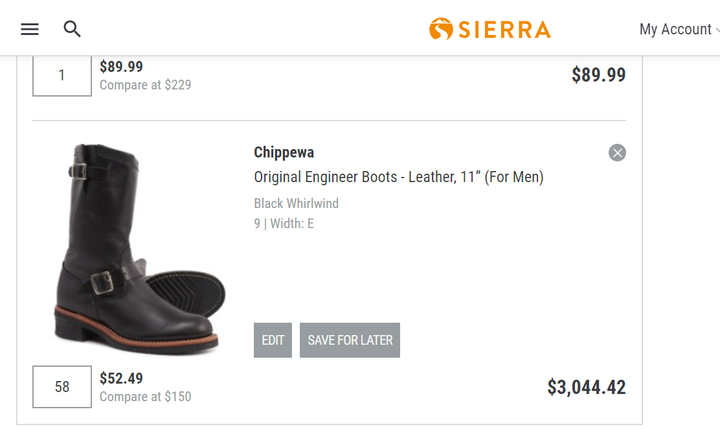Click the Black Whirlwind color label
The image size is (720, 429).
pyautogui.click(x=296, y=203)
